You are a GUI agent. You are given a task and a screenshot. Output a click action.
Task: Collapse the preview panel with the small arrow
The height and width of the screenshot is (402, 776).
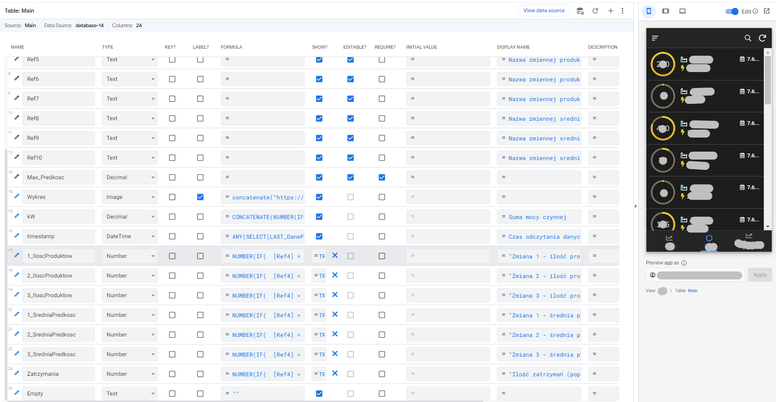click(x=636, y=206)
